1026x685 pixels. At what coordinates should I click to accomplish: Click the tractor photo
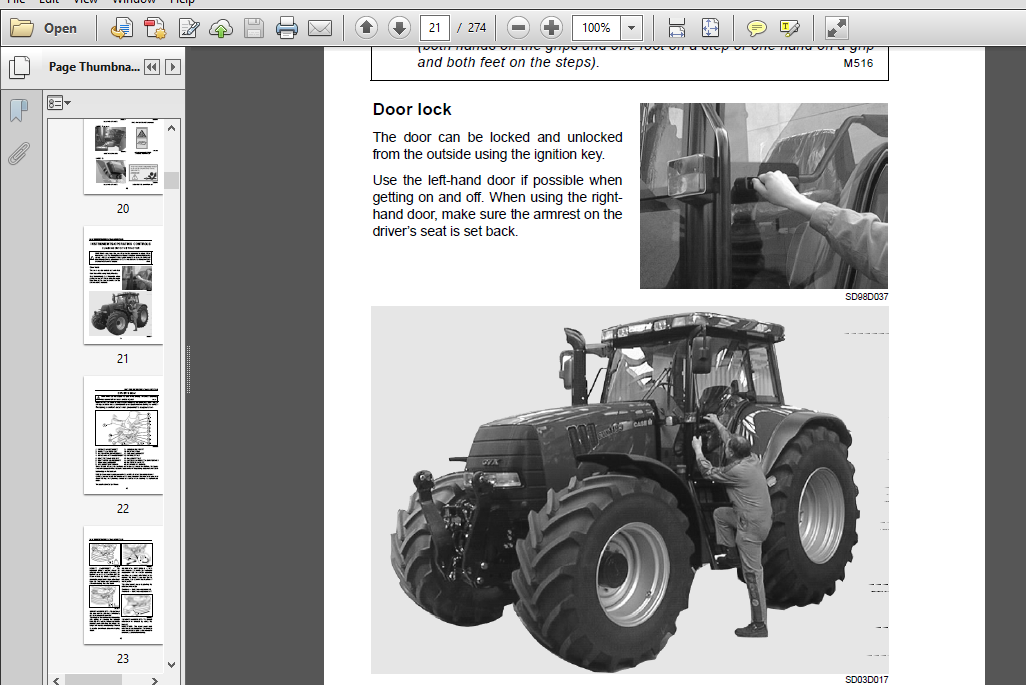click(629, 489)
